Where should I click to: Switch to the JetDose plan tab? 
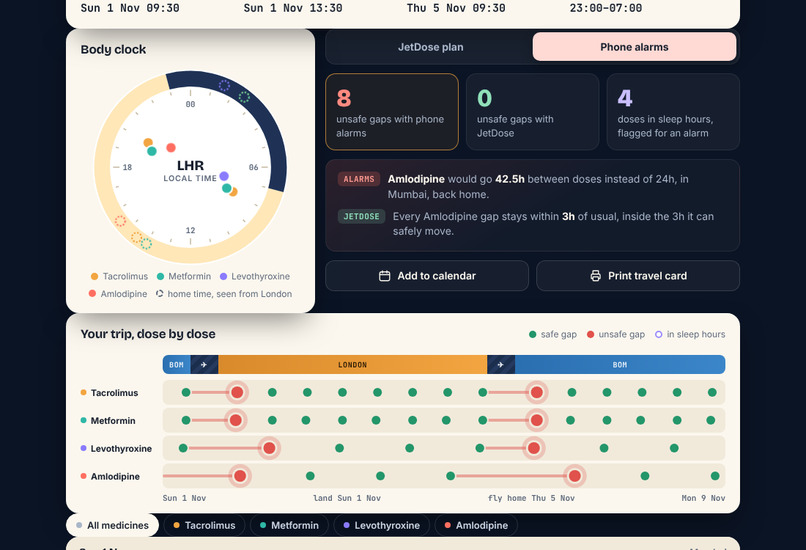[430, 47]
